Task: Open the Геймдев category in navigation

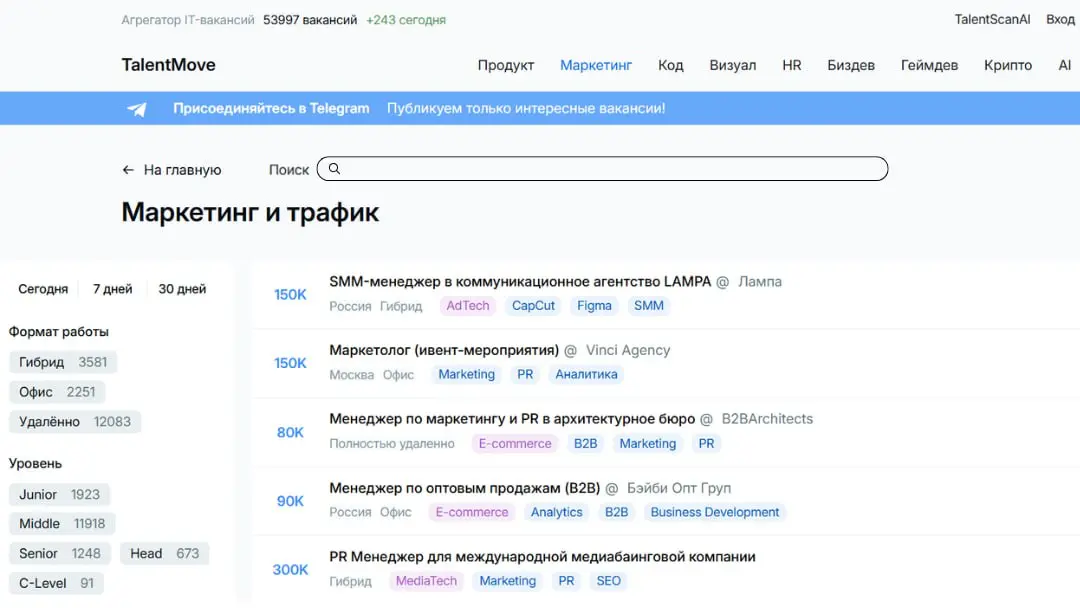Action: tap(928, 65)
